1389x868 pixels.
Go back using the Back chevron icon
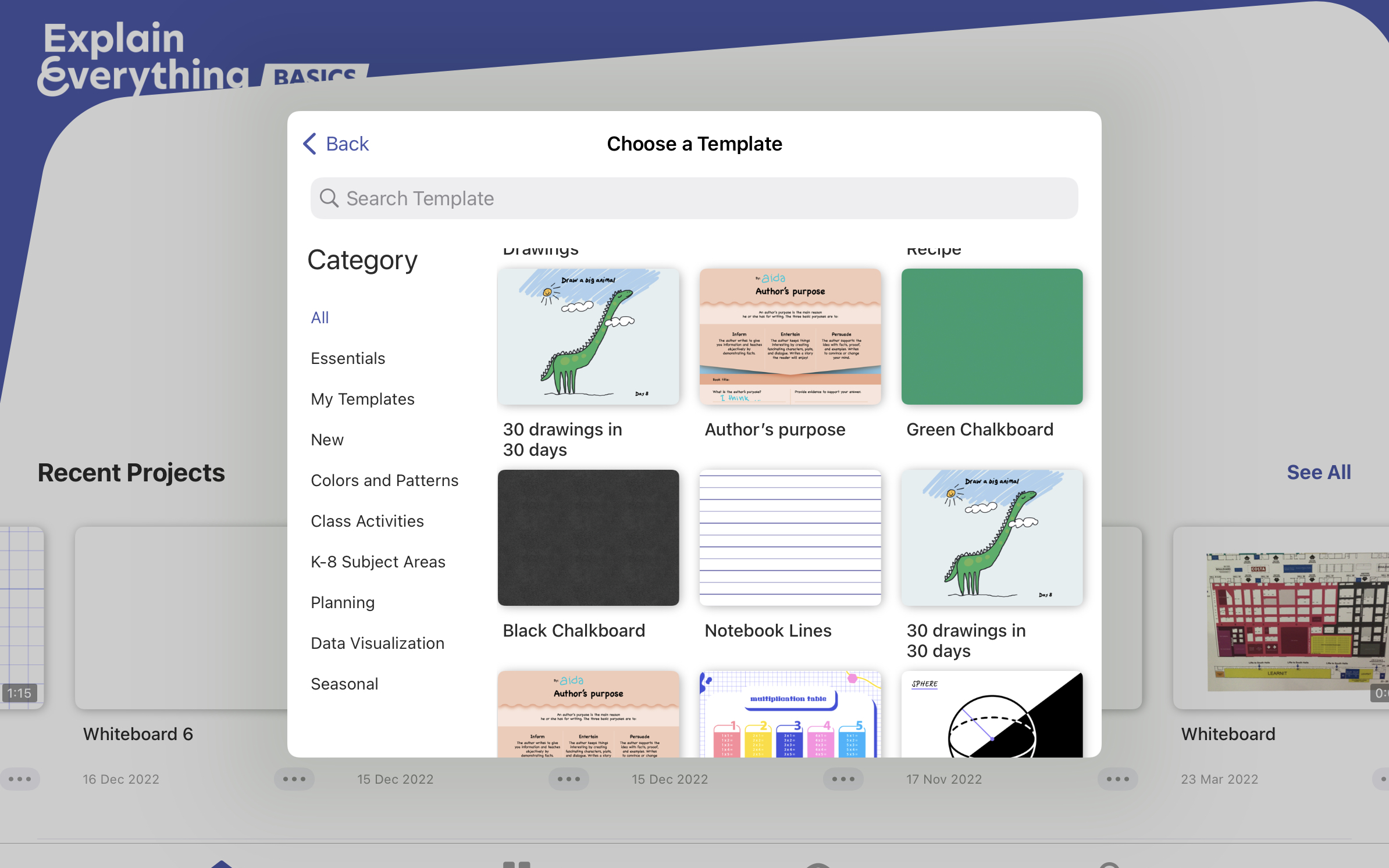point(309,144)
